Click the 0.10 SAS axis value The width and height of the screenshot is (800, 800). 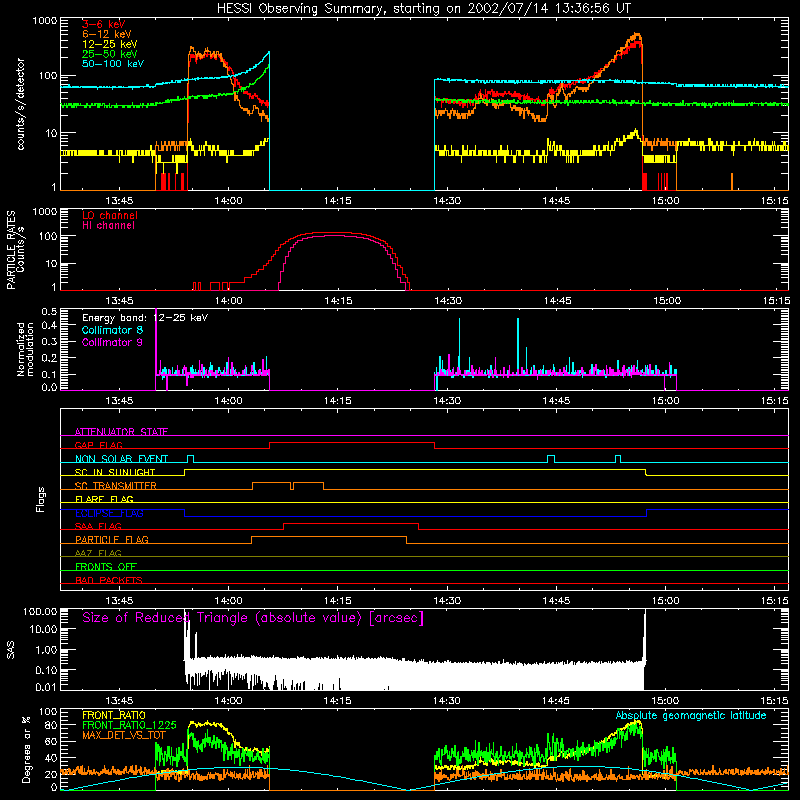click(x=46, y=670)
